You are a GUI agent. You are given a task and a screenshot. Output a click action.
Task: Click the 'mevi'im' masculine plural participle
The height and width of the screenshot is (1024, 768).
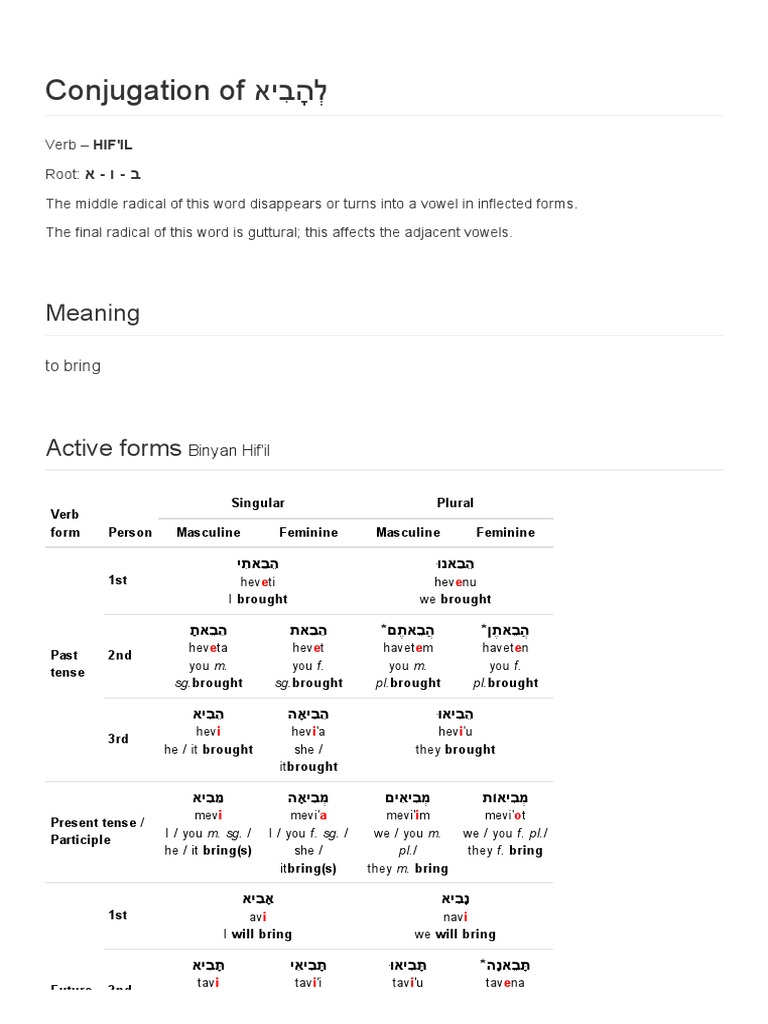pyautogui.click(x=406, y=815)
